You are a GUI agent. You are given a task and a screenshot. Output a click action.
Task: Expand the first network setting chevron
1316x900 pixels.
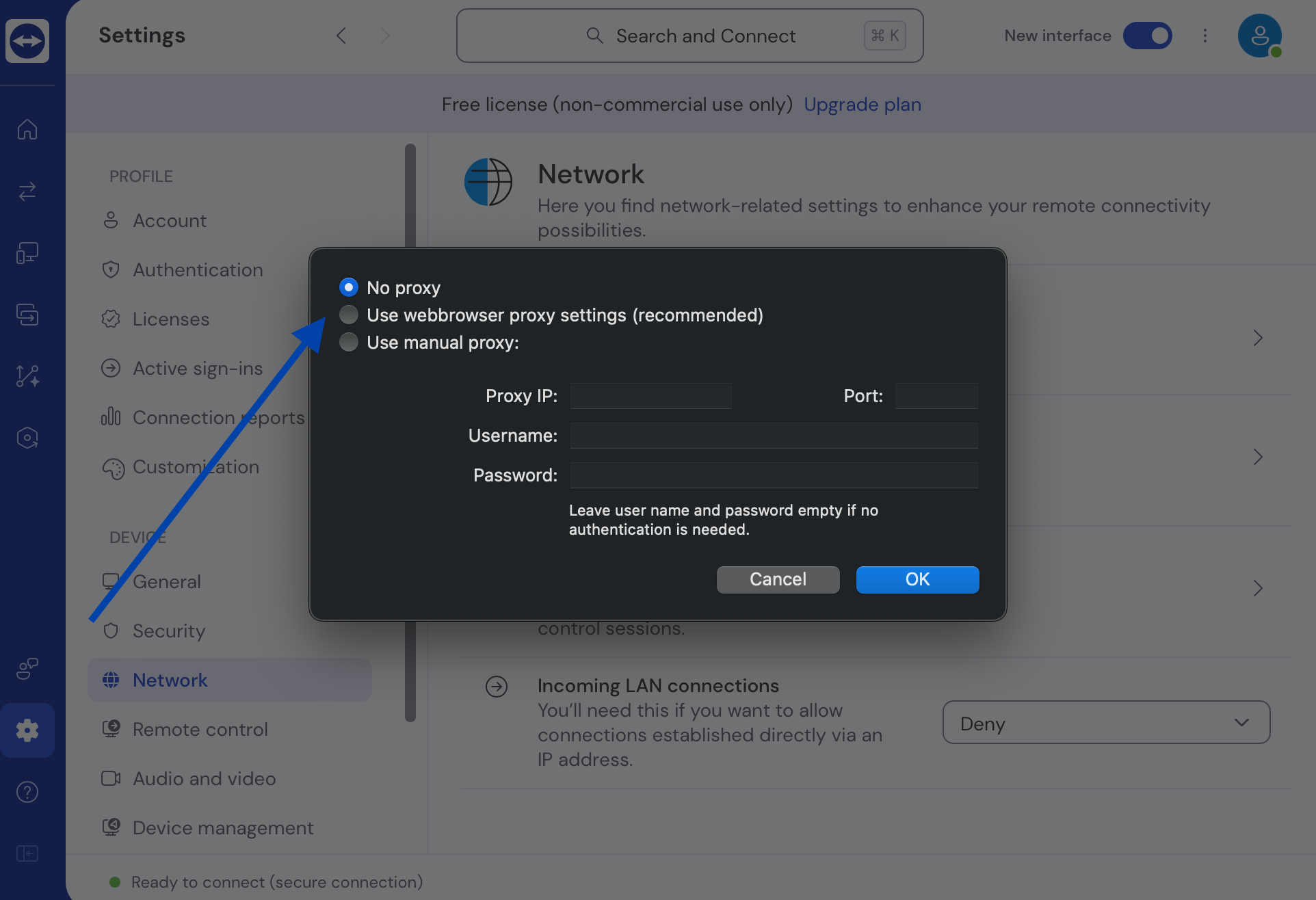1258,338
